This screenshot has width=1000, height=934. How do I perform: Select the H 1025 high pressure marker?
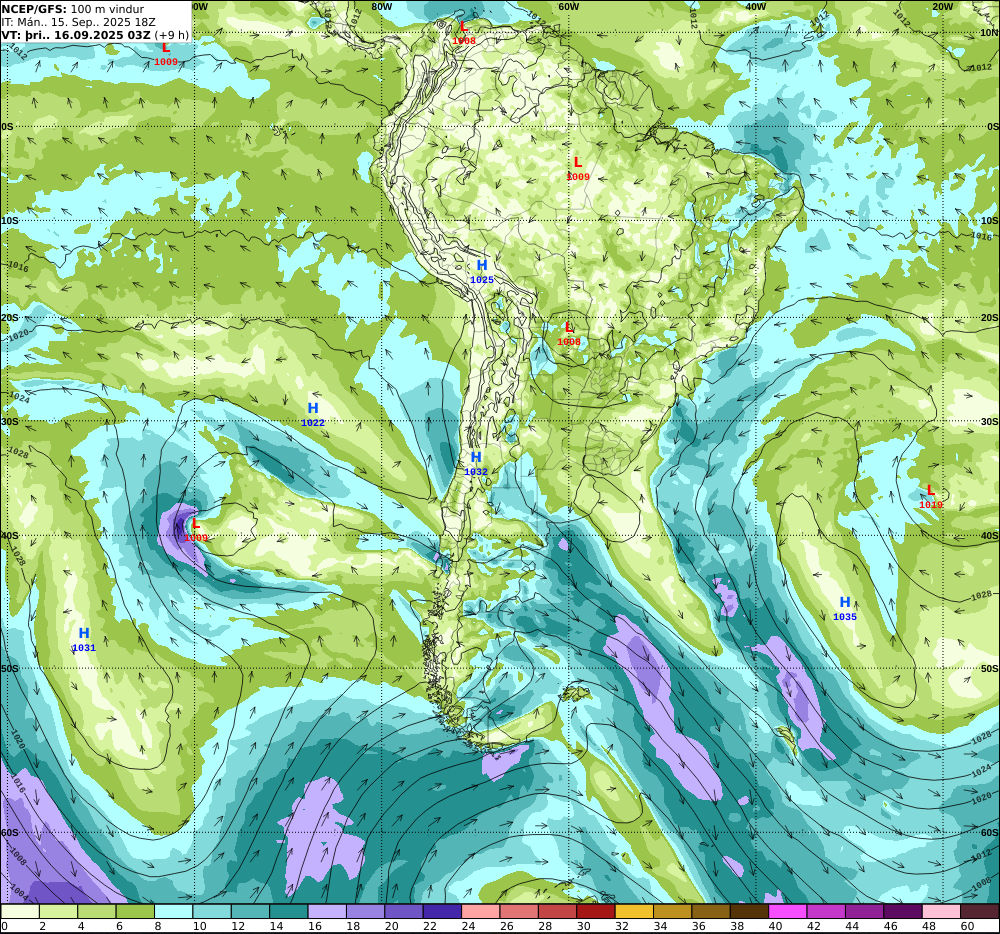[482, 272]
